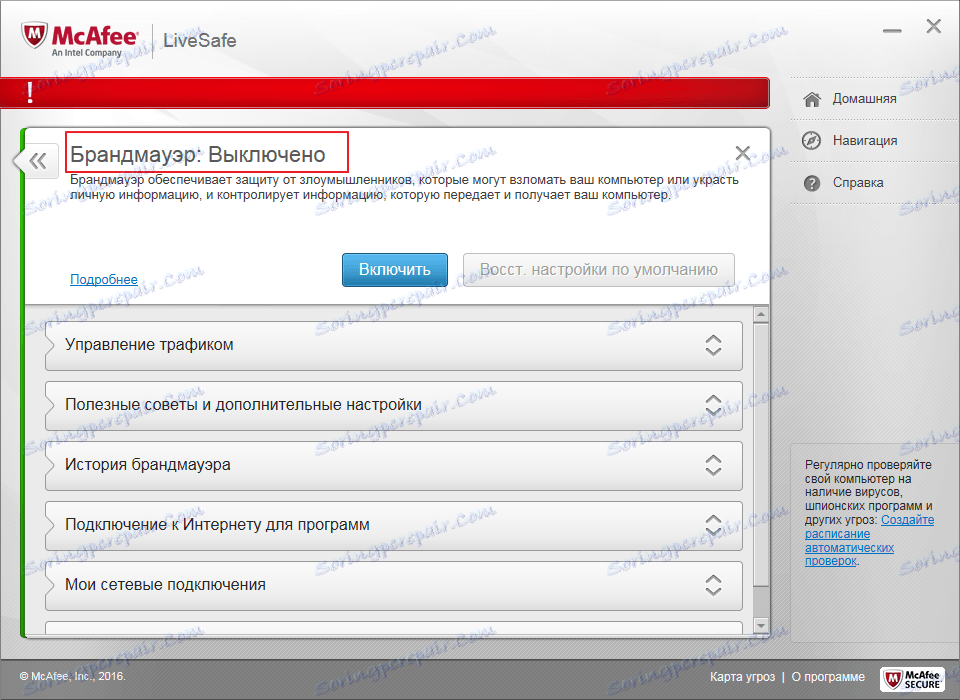
Task: Click the © McAfee, Inc., 2016 text
Action: (72, 676)
